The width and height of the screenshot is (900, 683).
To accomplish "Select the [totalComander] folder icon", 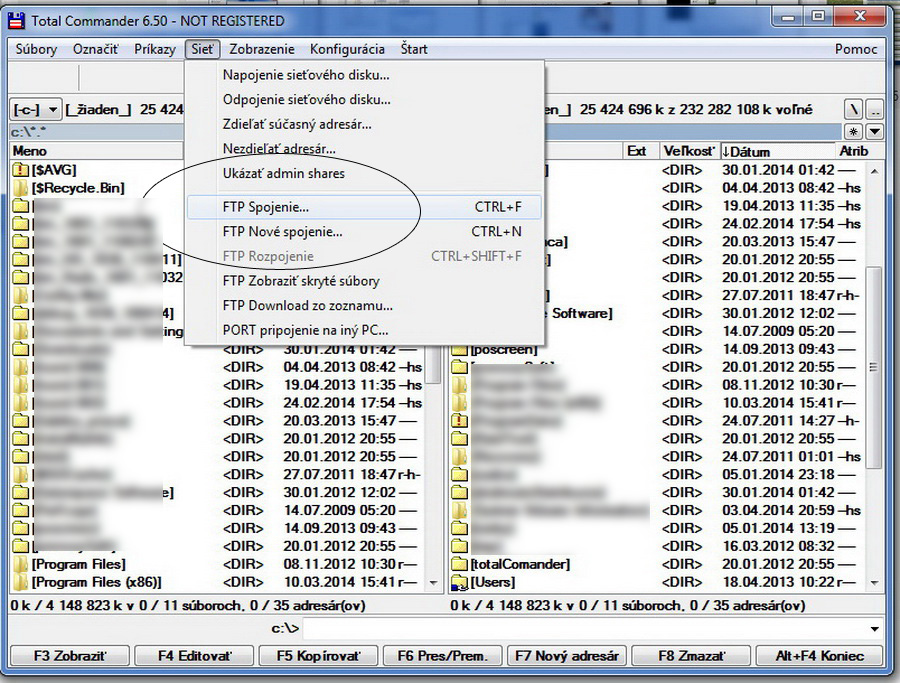I will click(x=459, y=564).
